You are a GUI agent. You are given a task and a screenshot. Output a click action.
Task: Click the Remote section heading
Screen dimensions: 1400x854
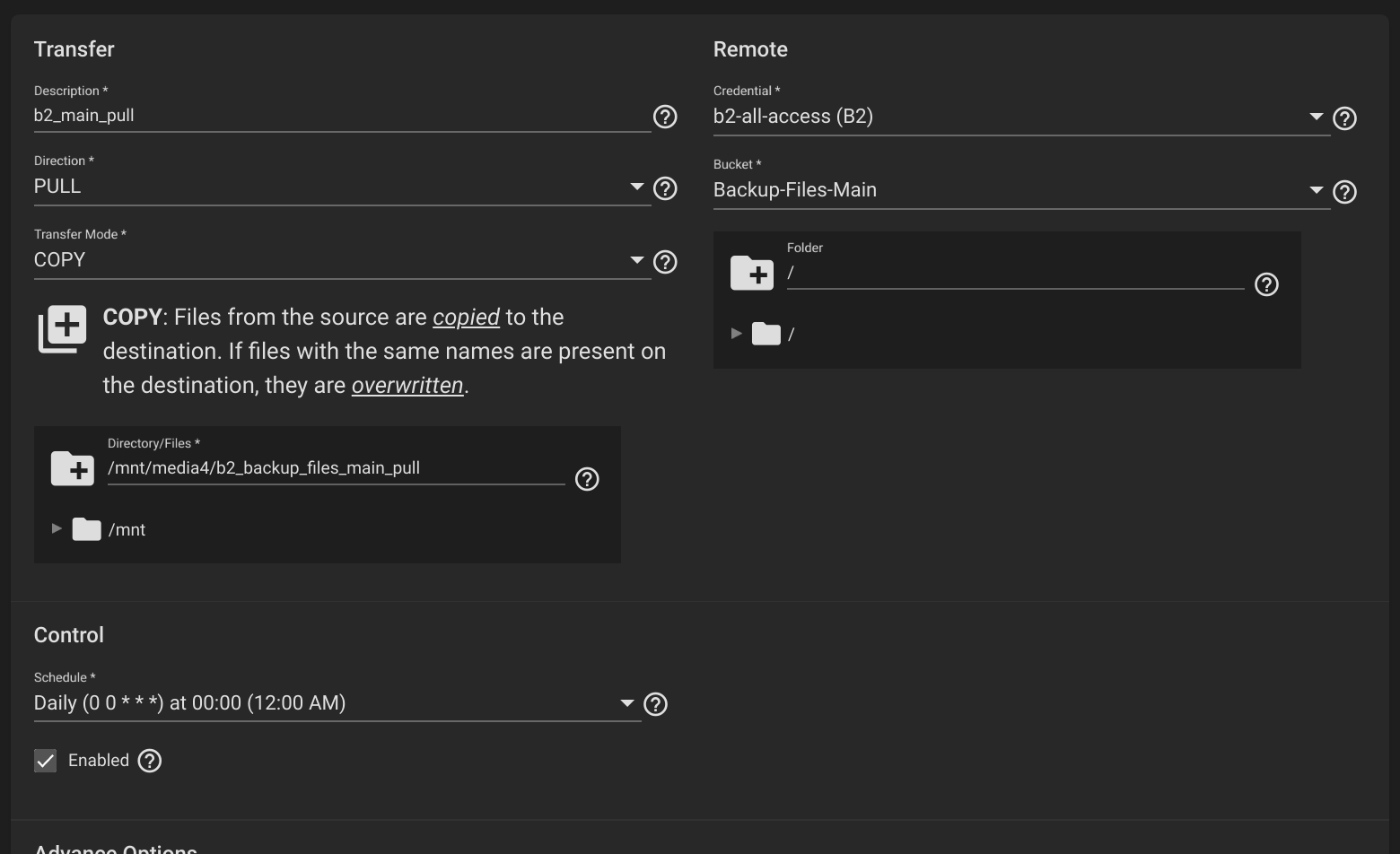(x=750, y=49)
